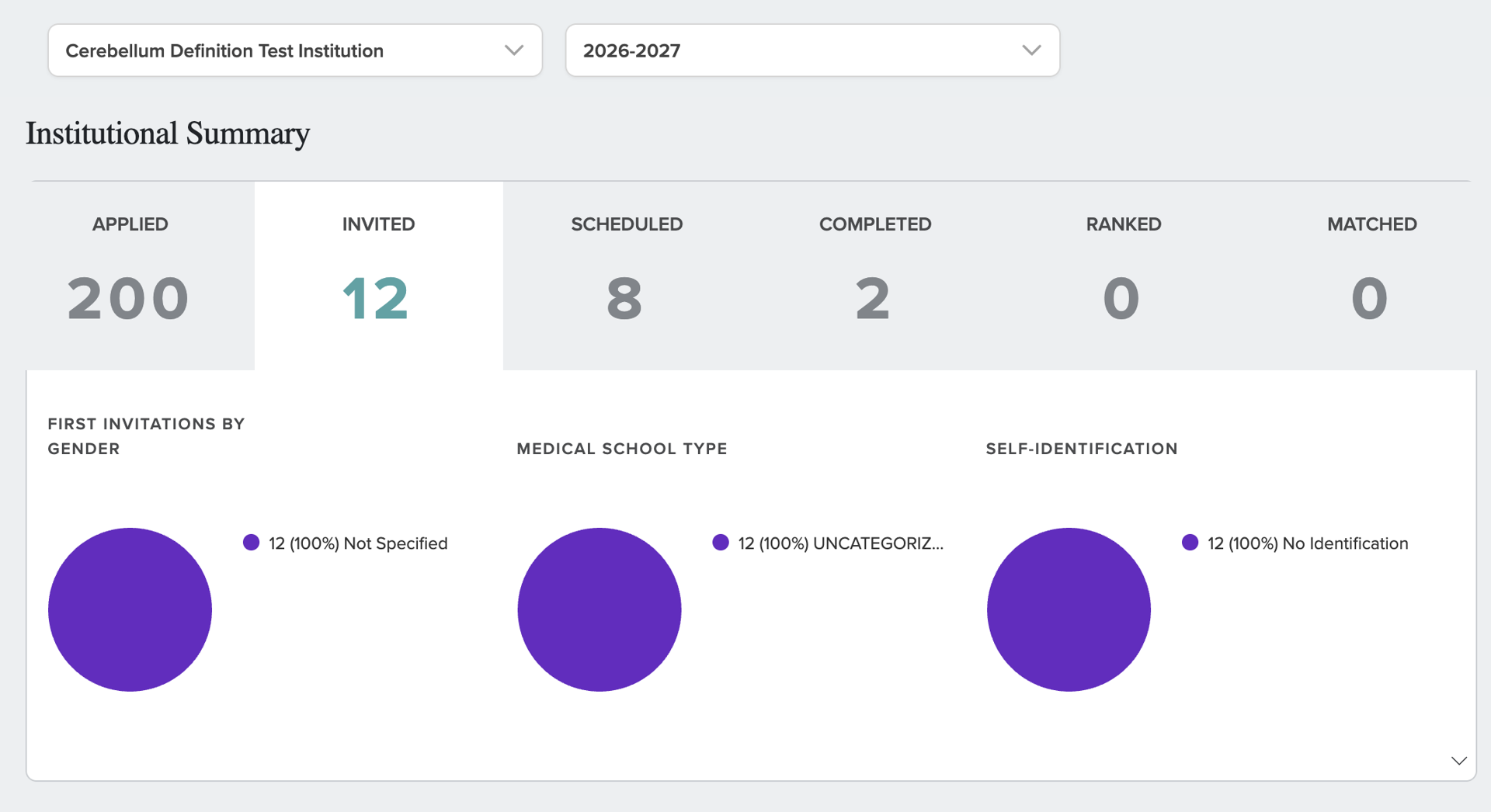Click the Not Specified legend dot
The height and width of the screenshot is (812, 1491).
pos(251,543)
